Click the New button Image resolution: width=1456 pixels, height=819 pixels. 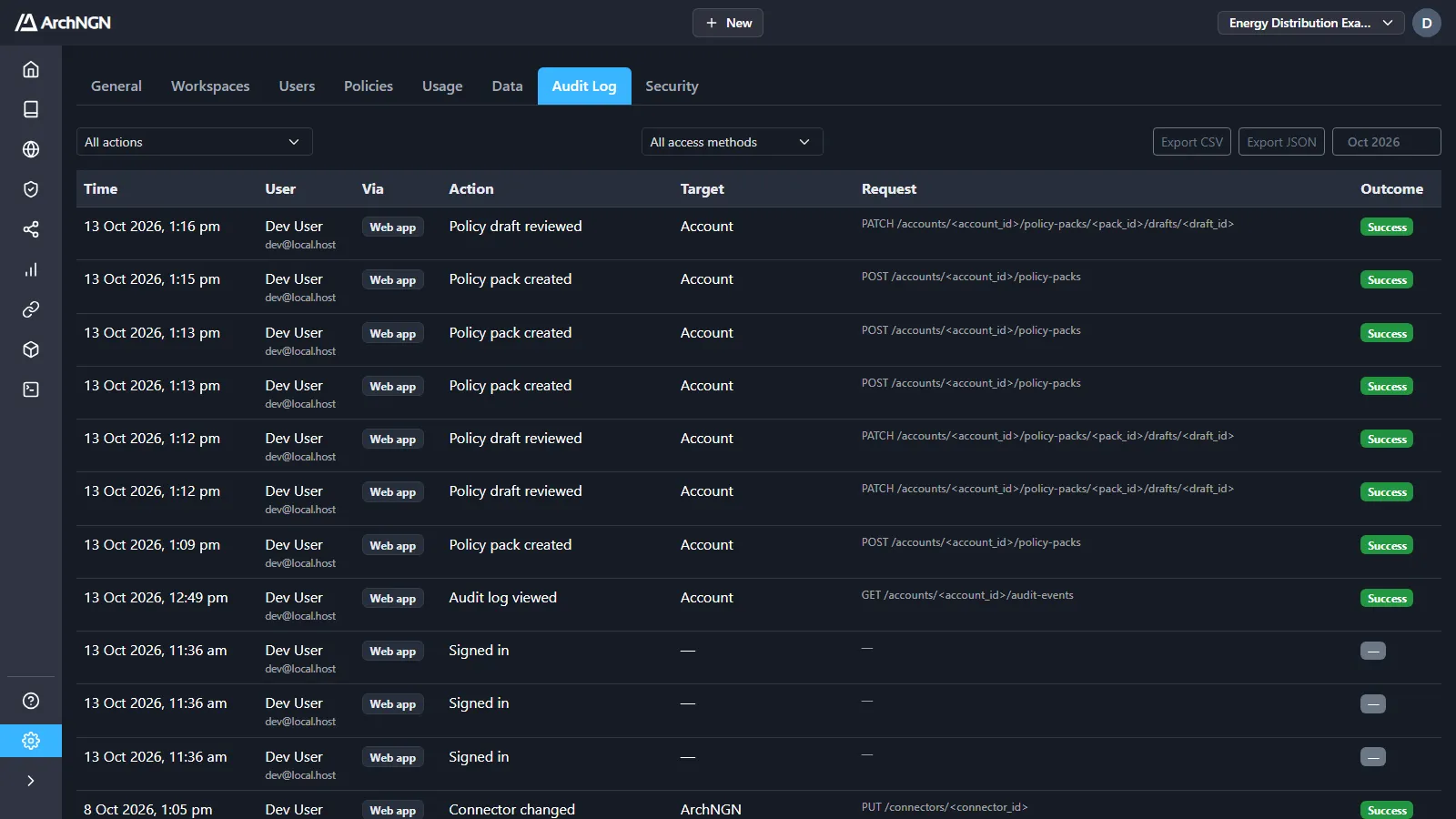[728, 23]
